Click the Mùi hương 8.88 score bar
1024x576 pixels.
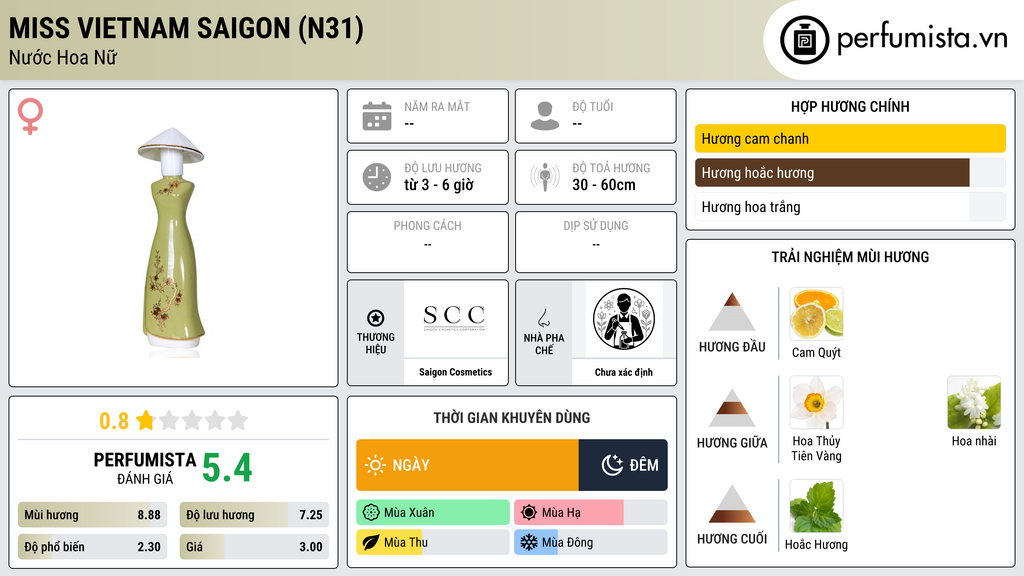93,515
